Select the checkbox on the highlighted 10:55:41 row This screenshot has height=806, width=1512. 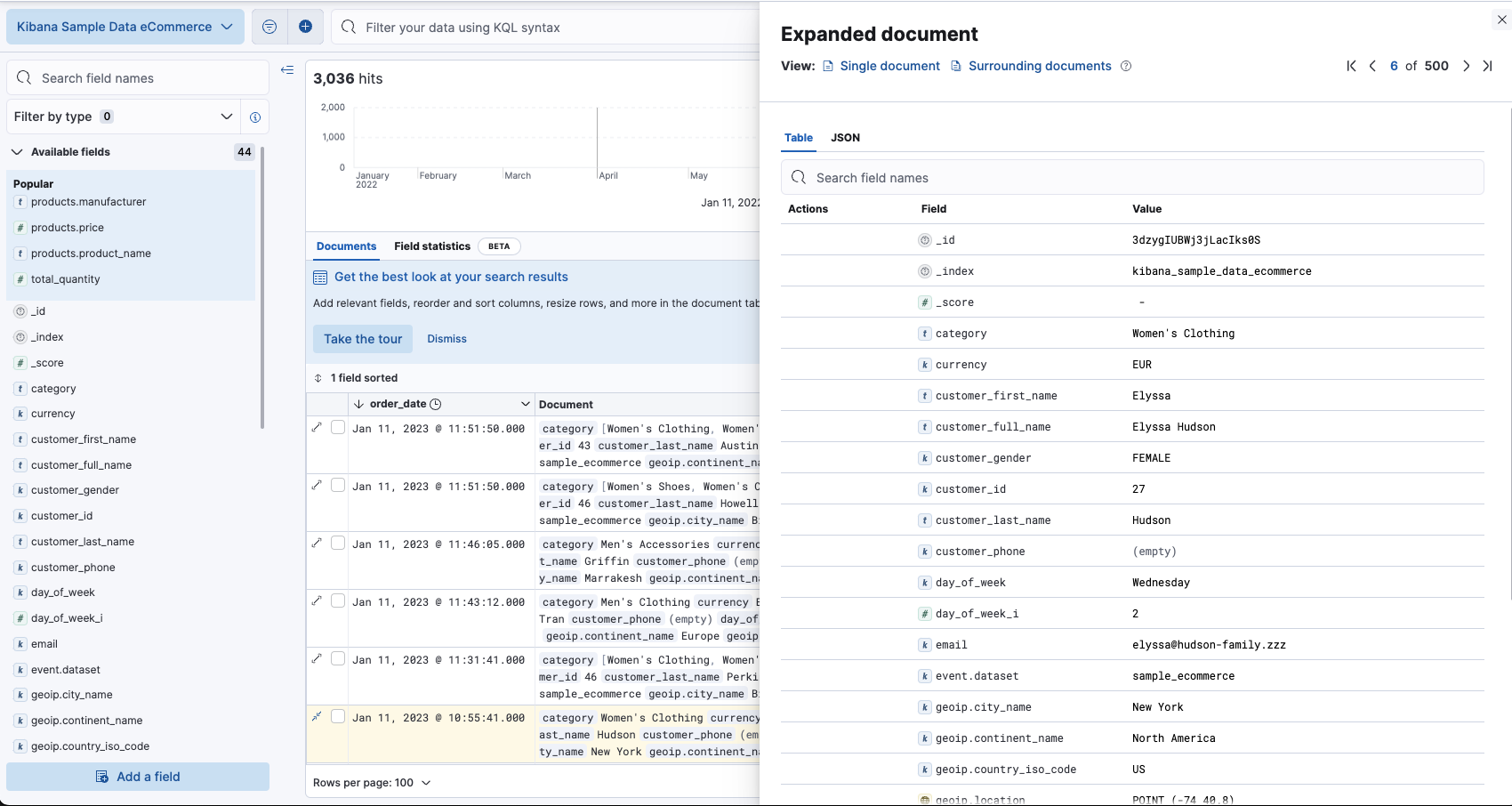click(338, 717)
